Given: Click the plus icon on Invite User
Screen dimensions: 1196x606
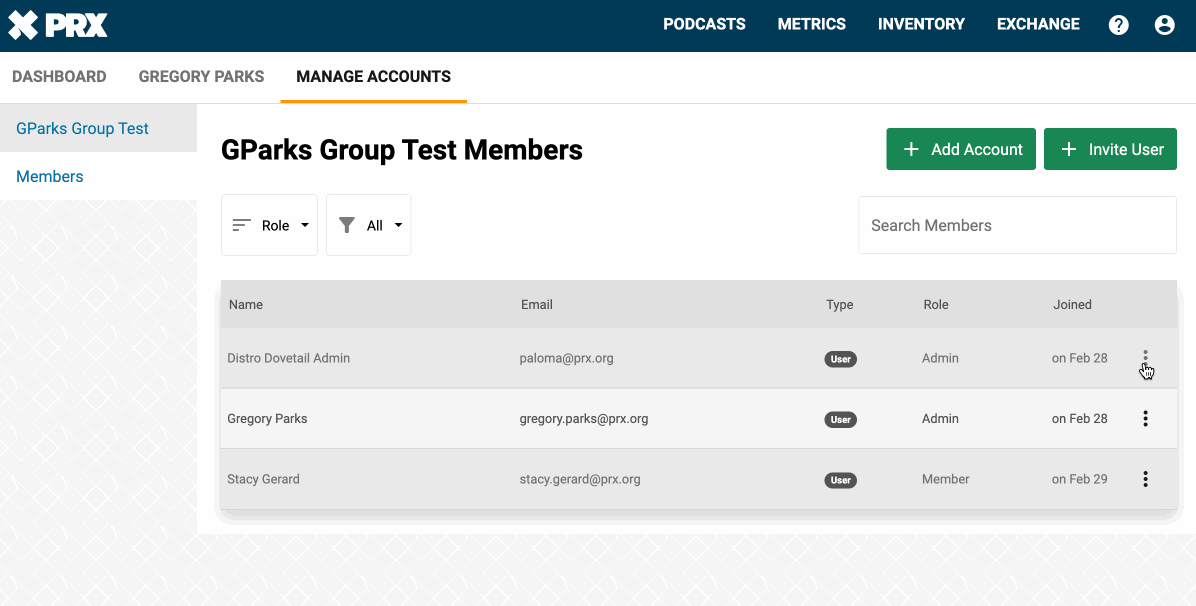Looking at the screenshot, I should [1069, 150].
